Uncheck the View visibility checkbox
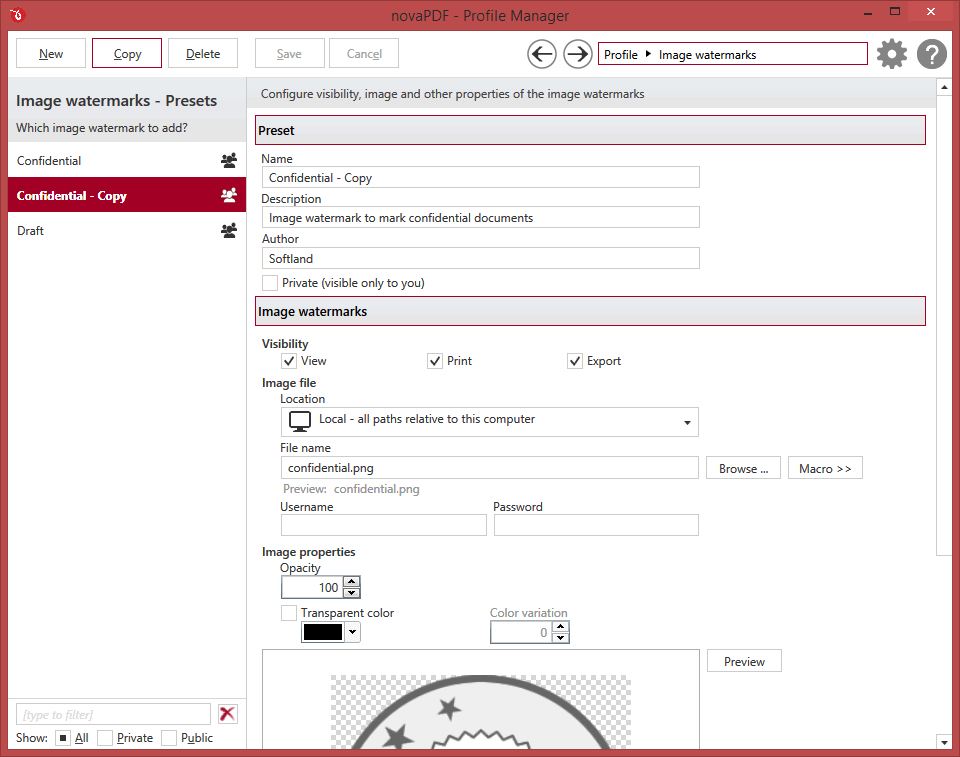 click(x=289, y=361)
